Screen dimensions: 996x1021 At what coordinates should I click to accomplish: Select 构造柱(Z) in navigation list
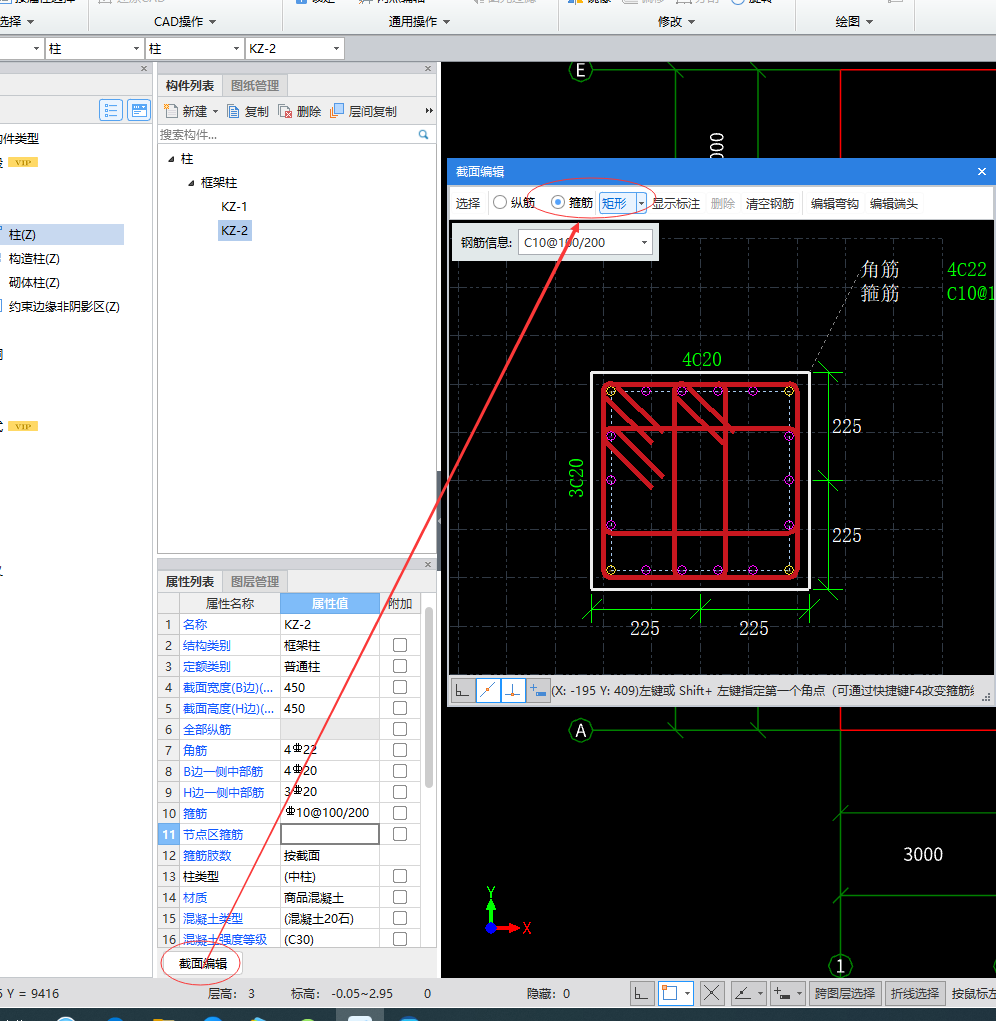[34, 259]
